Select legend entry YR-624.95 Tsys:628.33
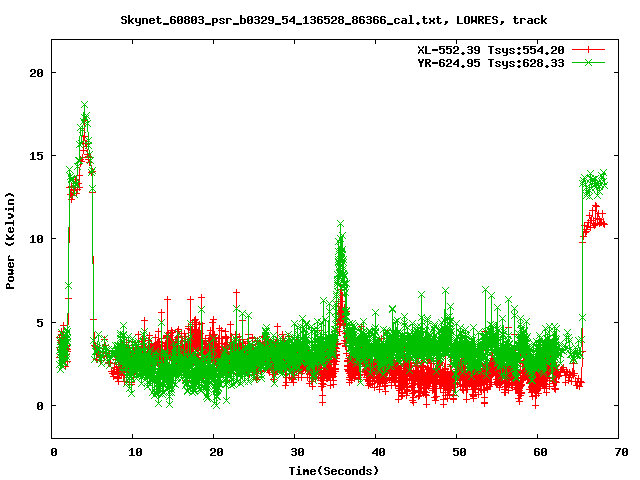Screen dimensions: 640x480 [491, 63]
